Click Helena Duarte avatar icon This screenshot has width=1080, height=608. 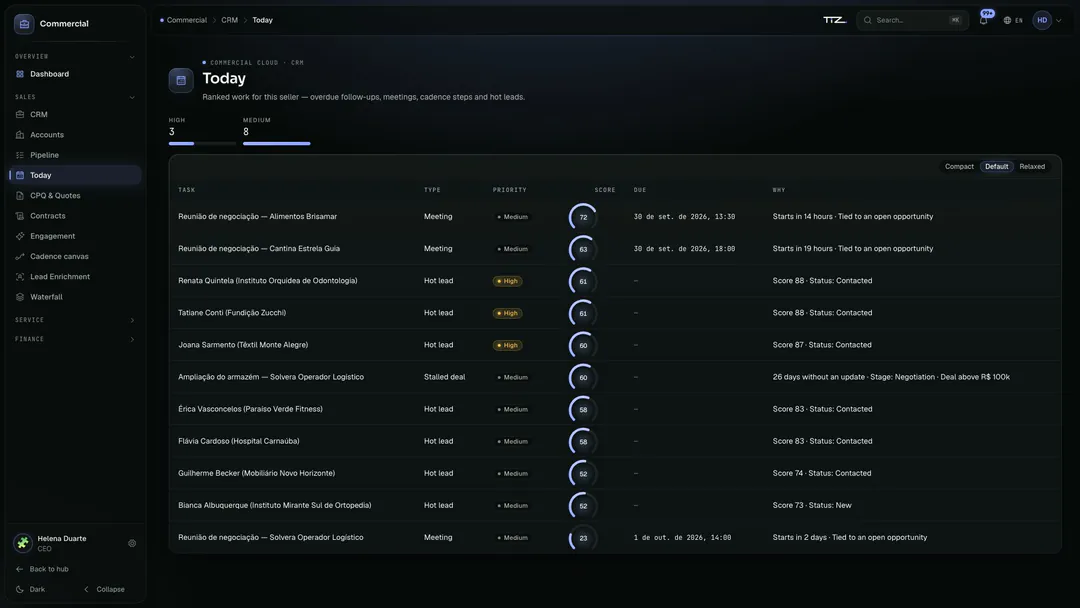(x=23, y=543)
